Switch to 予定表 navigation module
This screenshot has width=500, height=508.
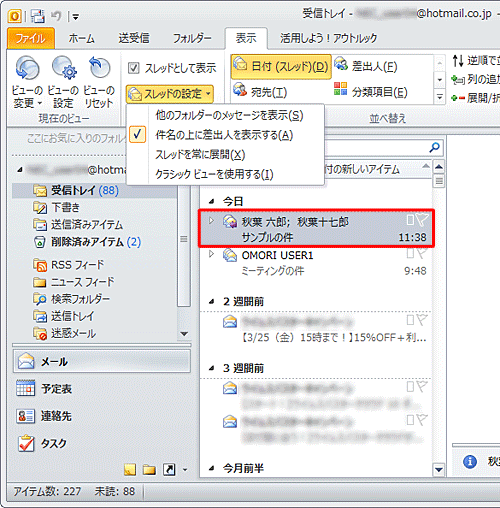[102, 389]
